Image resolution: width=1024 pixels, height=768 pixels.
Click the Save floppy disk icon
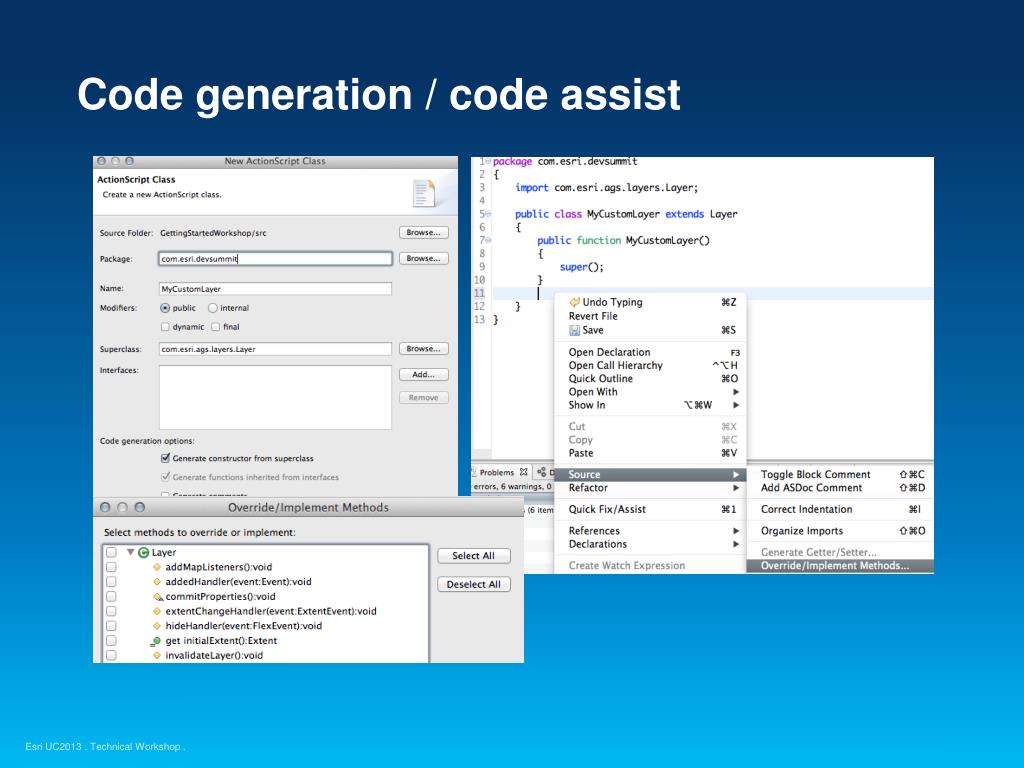575,330
